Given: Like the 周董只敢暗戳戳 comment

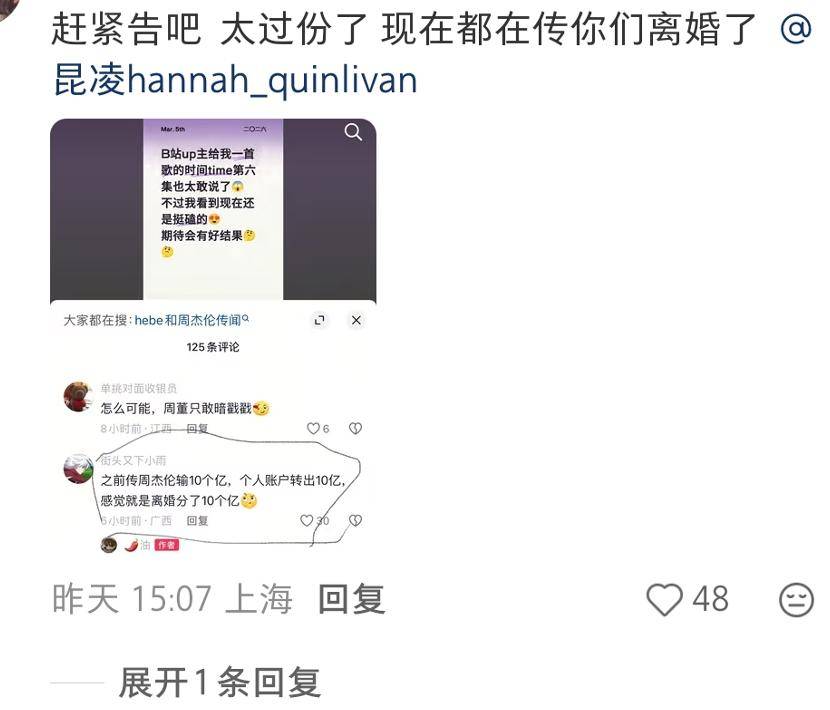Looking at the screenshot, I should 313,428.
